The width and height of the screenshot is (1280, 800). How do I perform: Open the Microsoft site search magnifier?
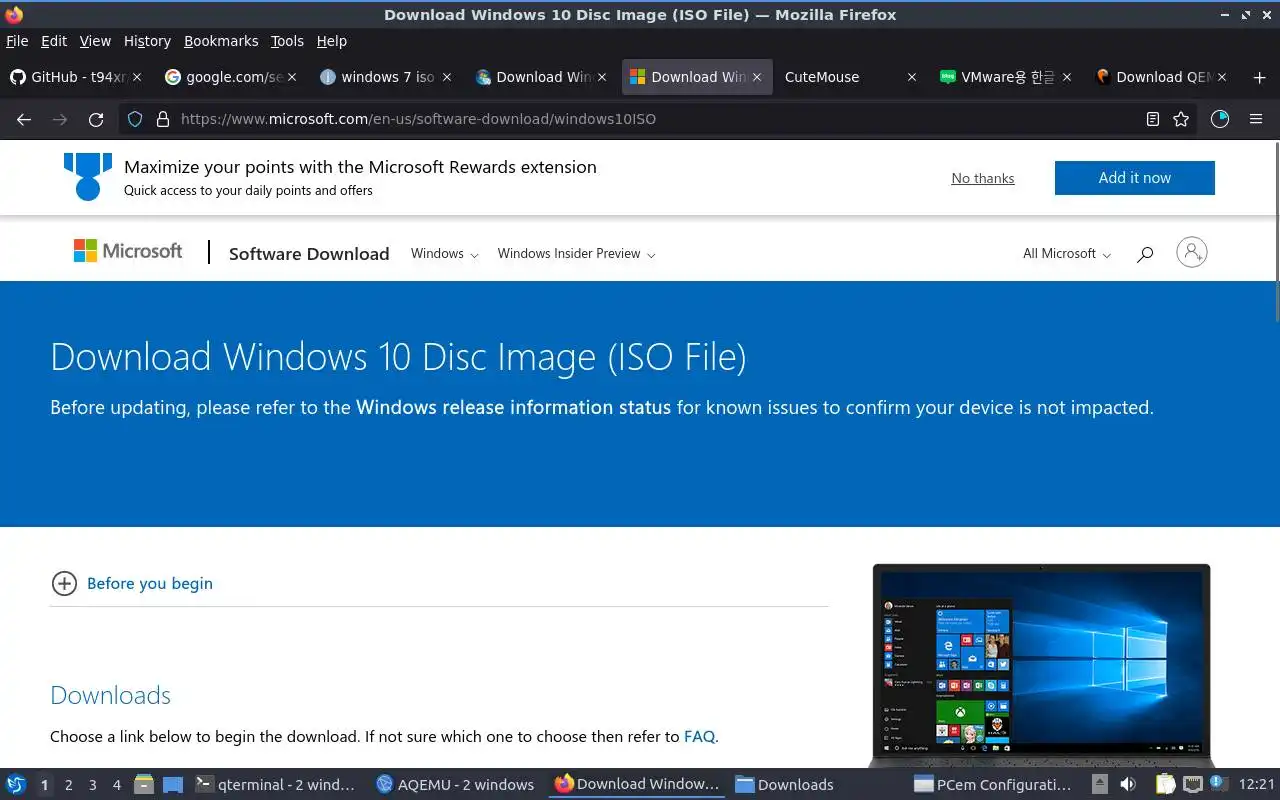pyautogui.click(x=1145, y=254)
